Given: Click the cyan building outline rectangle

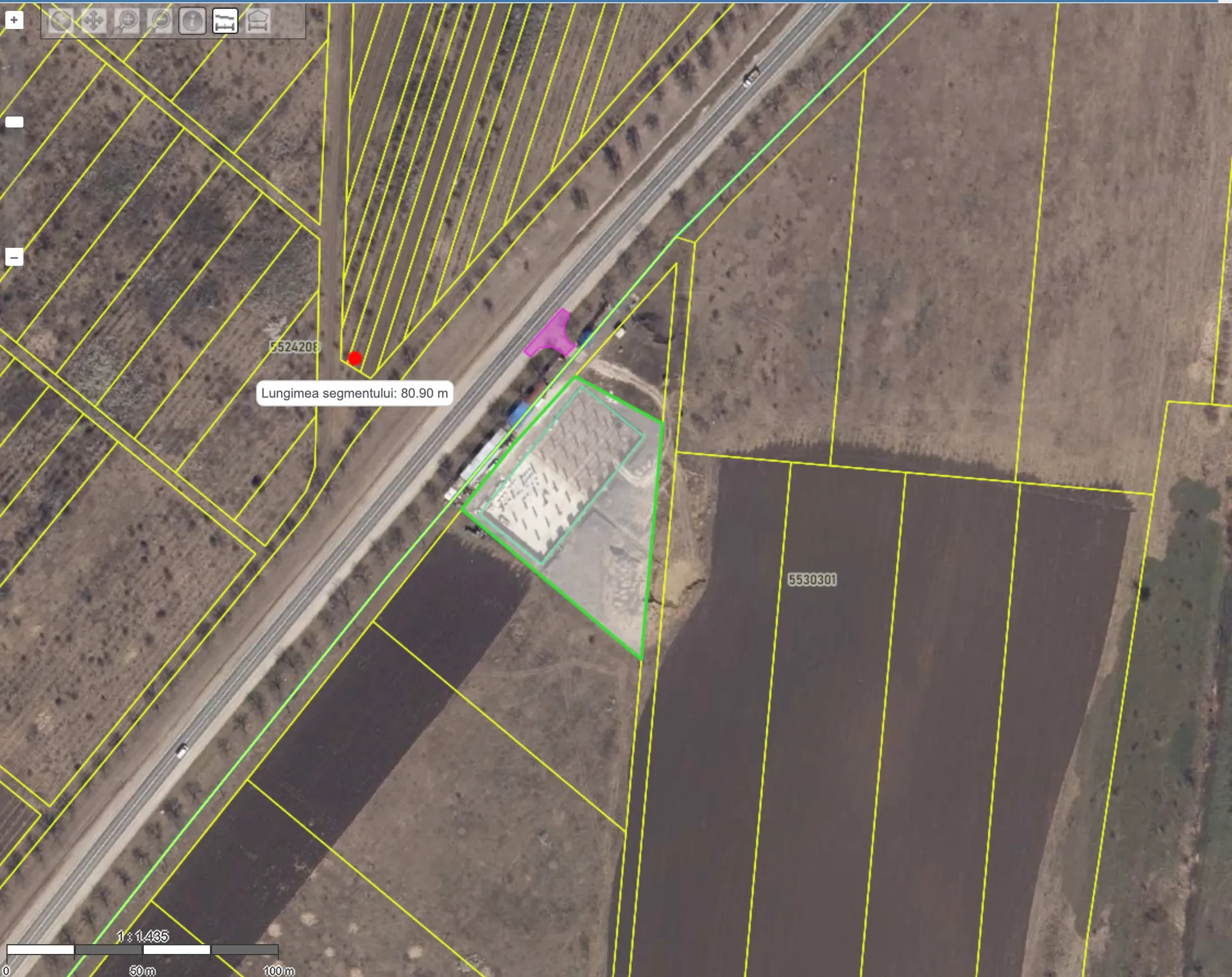Looking at the screenshot, I should (561, 475).
